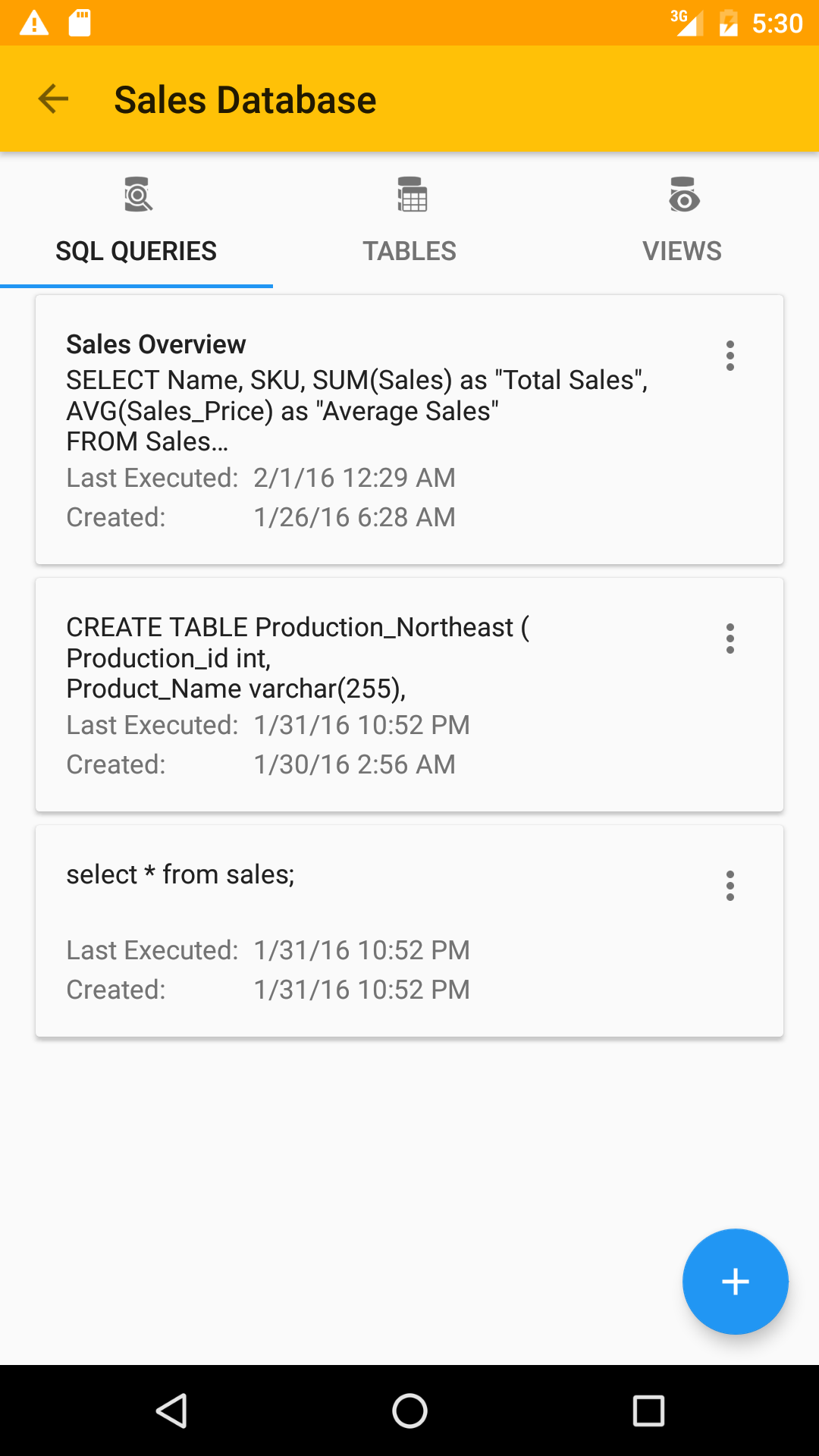Open overflow menu for select * query

[730, 886]
